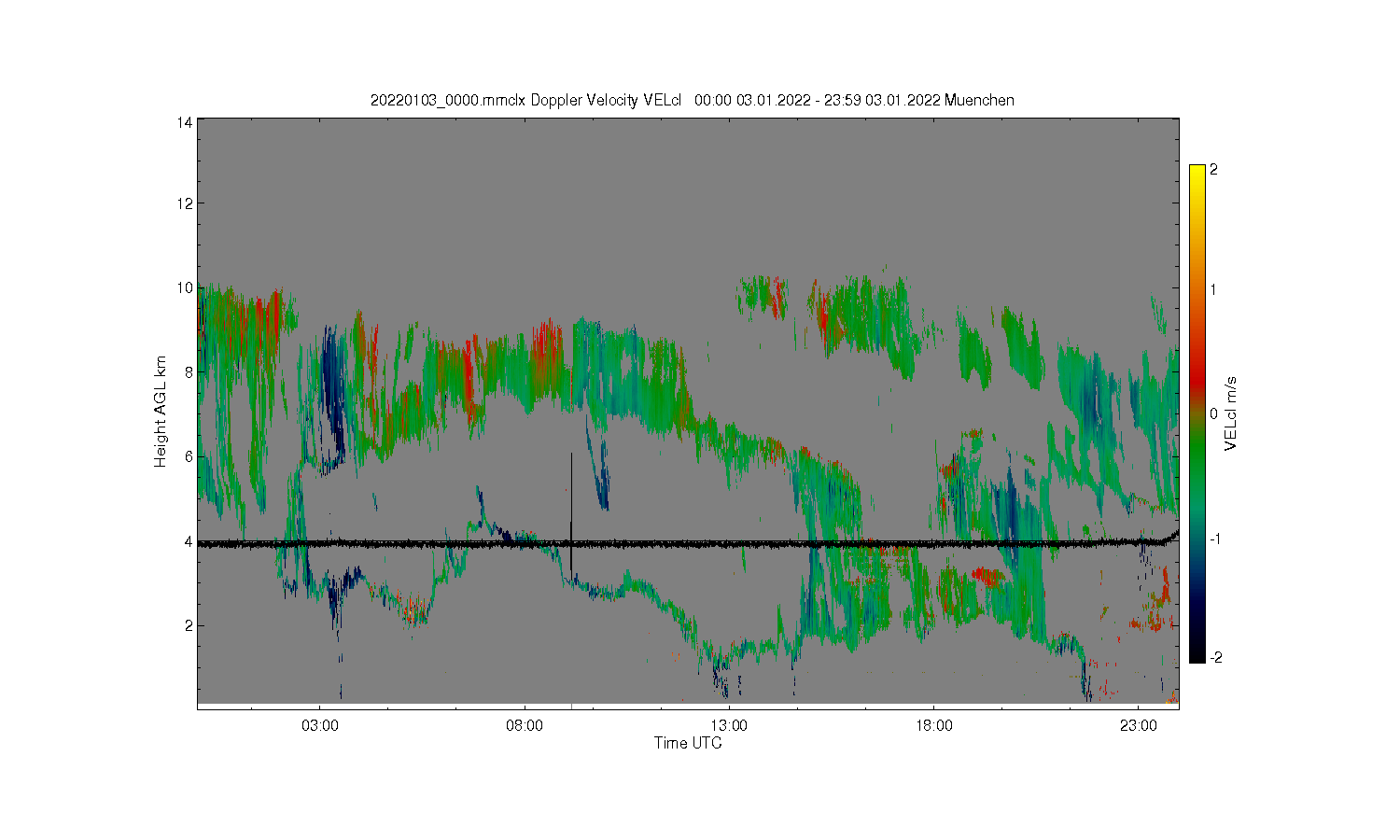The height and width of the screenshot is (840, 1400).
Task: Click the colorbar value label -1
Action: coord(1216,539)
